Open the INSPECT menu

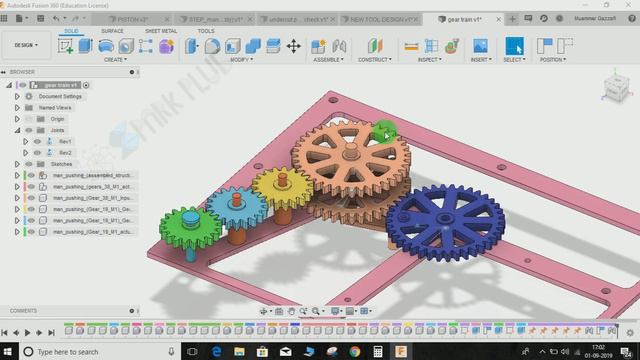(x=429, y=60)
